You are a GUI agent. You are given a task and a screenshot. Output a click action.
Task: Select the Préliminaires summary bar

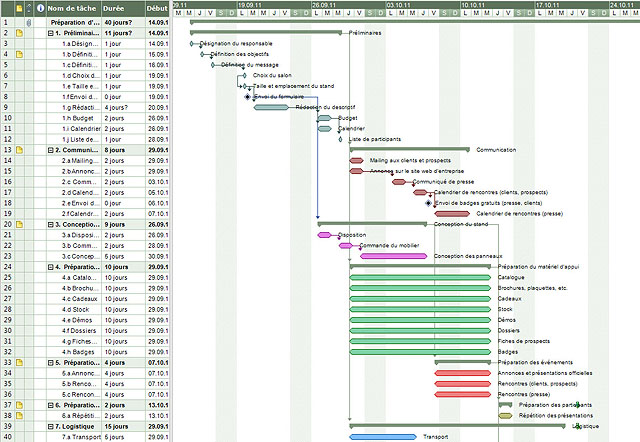[266, 32]
